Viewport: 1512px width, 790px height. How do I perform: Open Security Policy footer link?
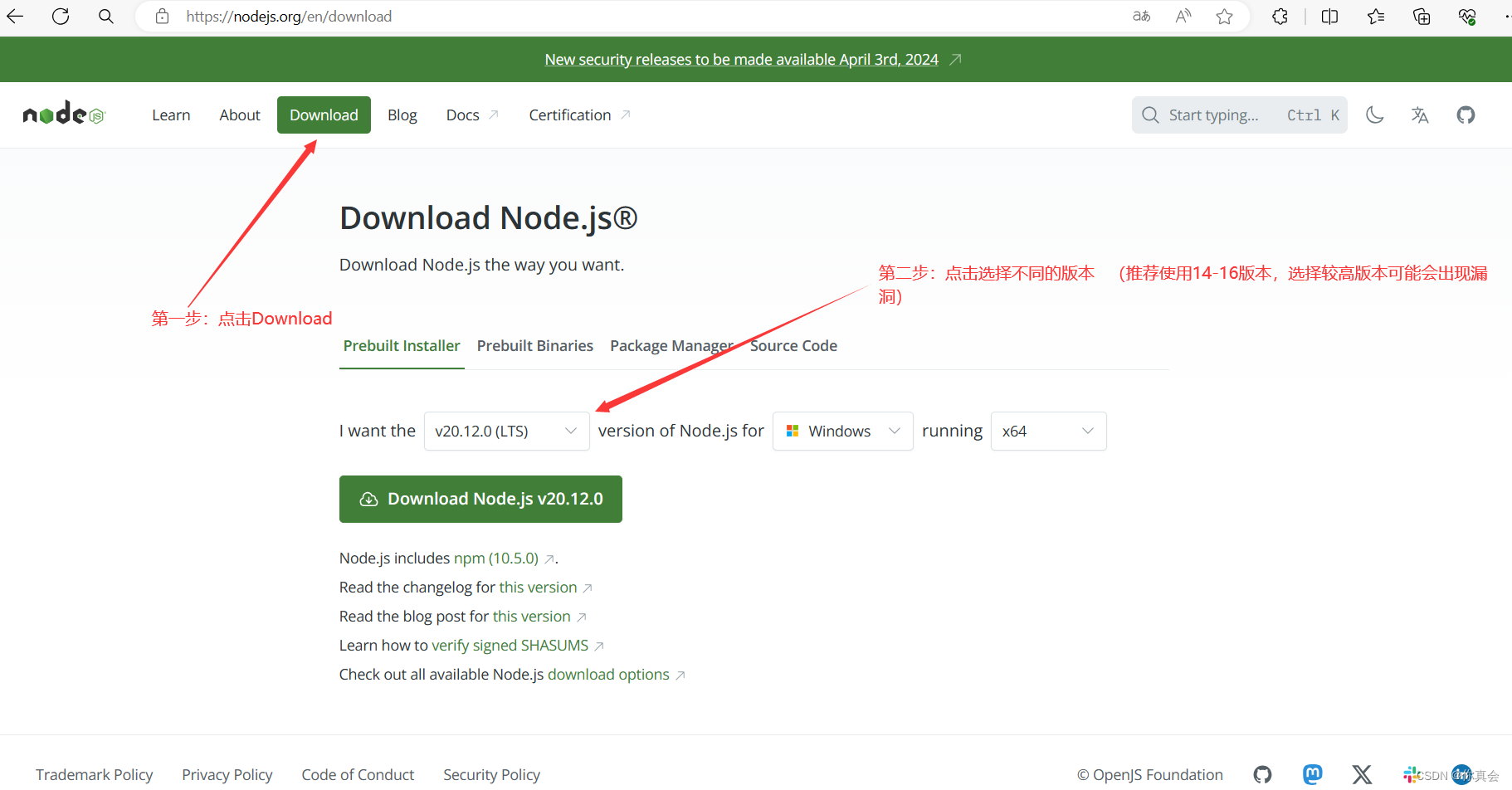491,774
